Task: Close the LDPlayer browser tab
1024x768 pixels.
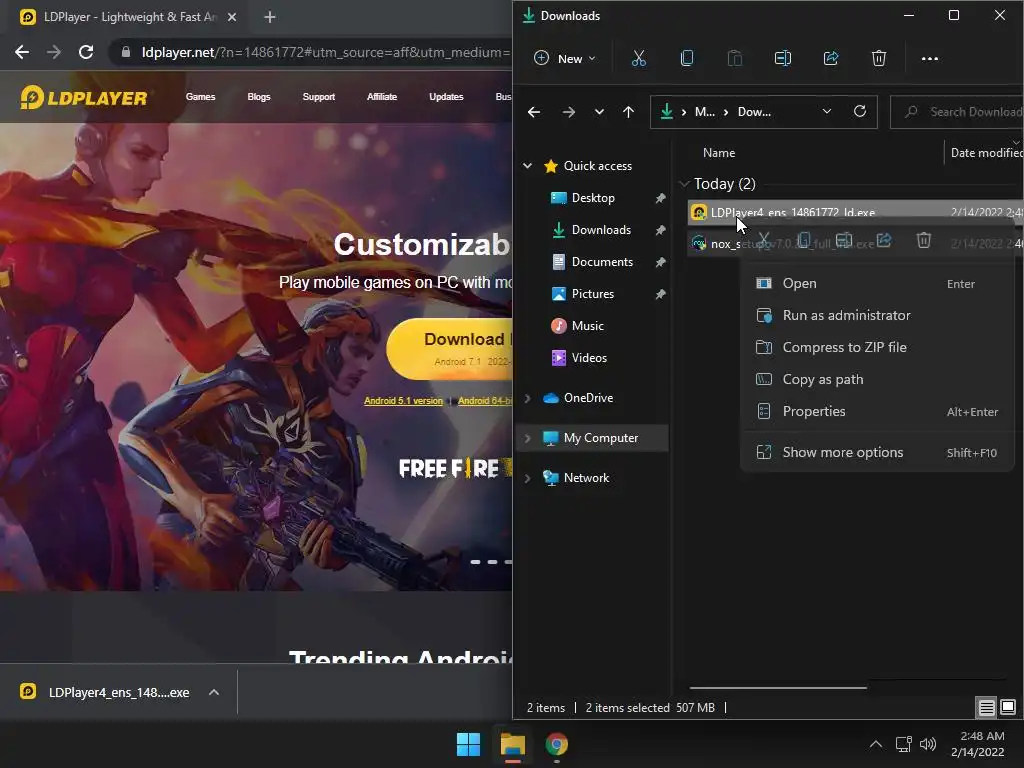Action: 232,17
